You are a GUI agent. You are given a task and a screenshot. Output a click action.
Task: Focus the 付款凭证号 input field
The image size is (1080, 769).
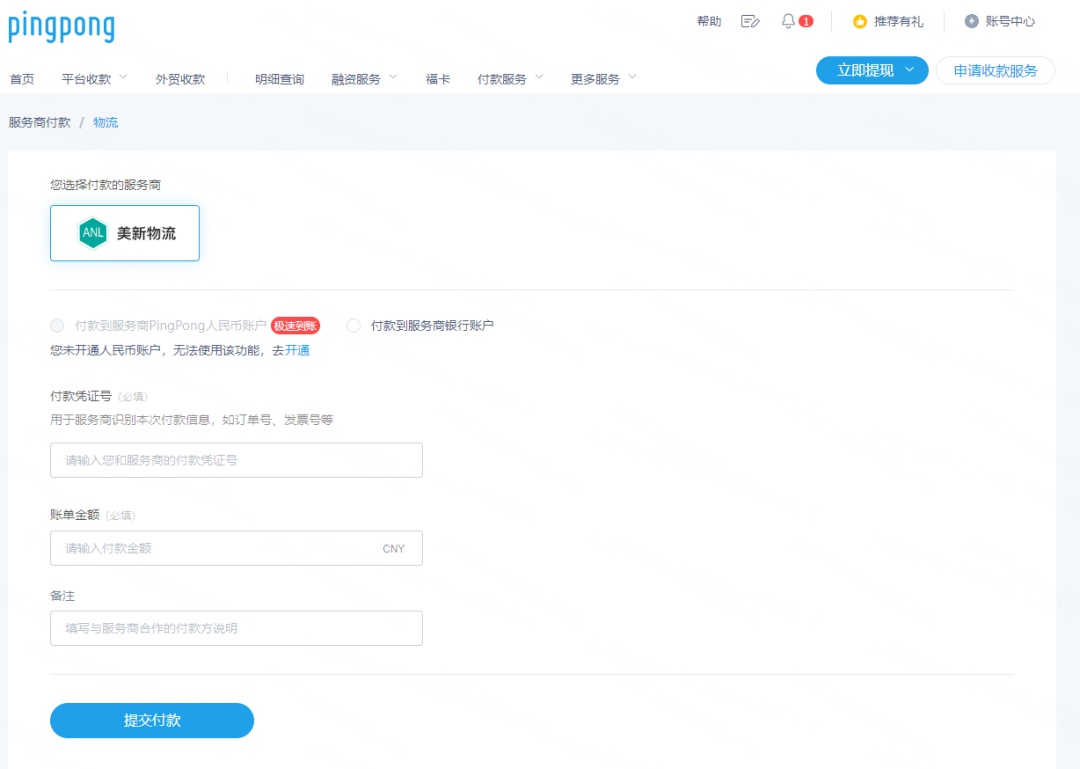[236, 460]
